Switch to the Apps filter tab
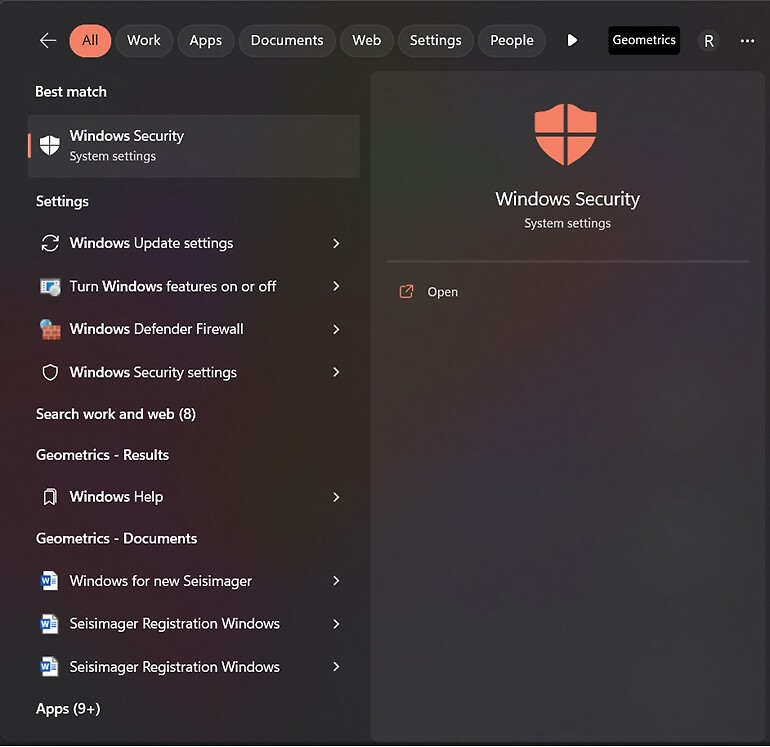The image size is (770, 747). click(x=205, y=40)
